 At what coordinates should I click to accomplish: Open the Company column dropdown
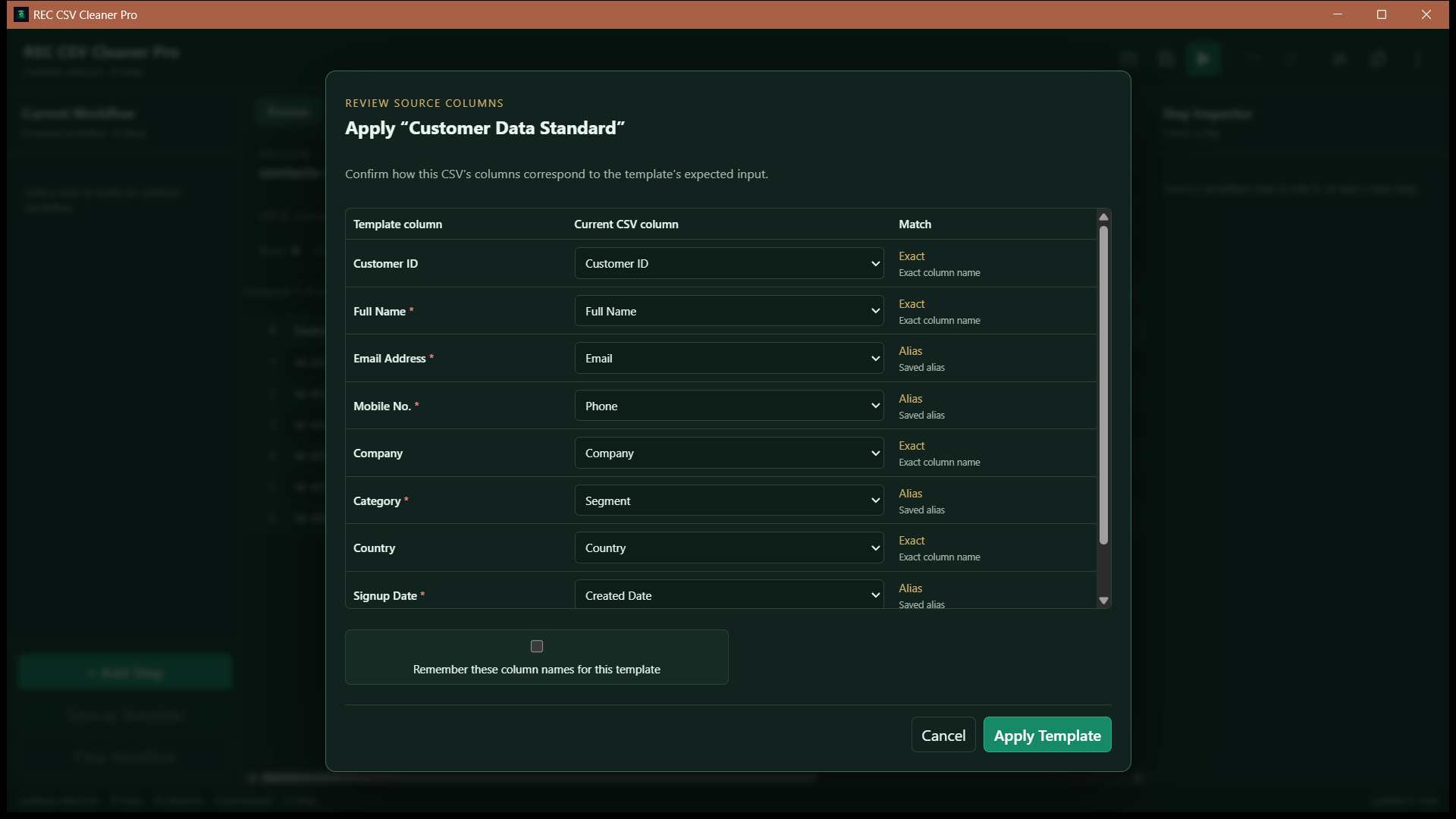point(729,453)
